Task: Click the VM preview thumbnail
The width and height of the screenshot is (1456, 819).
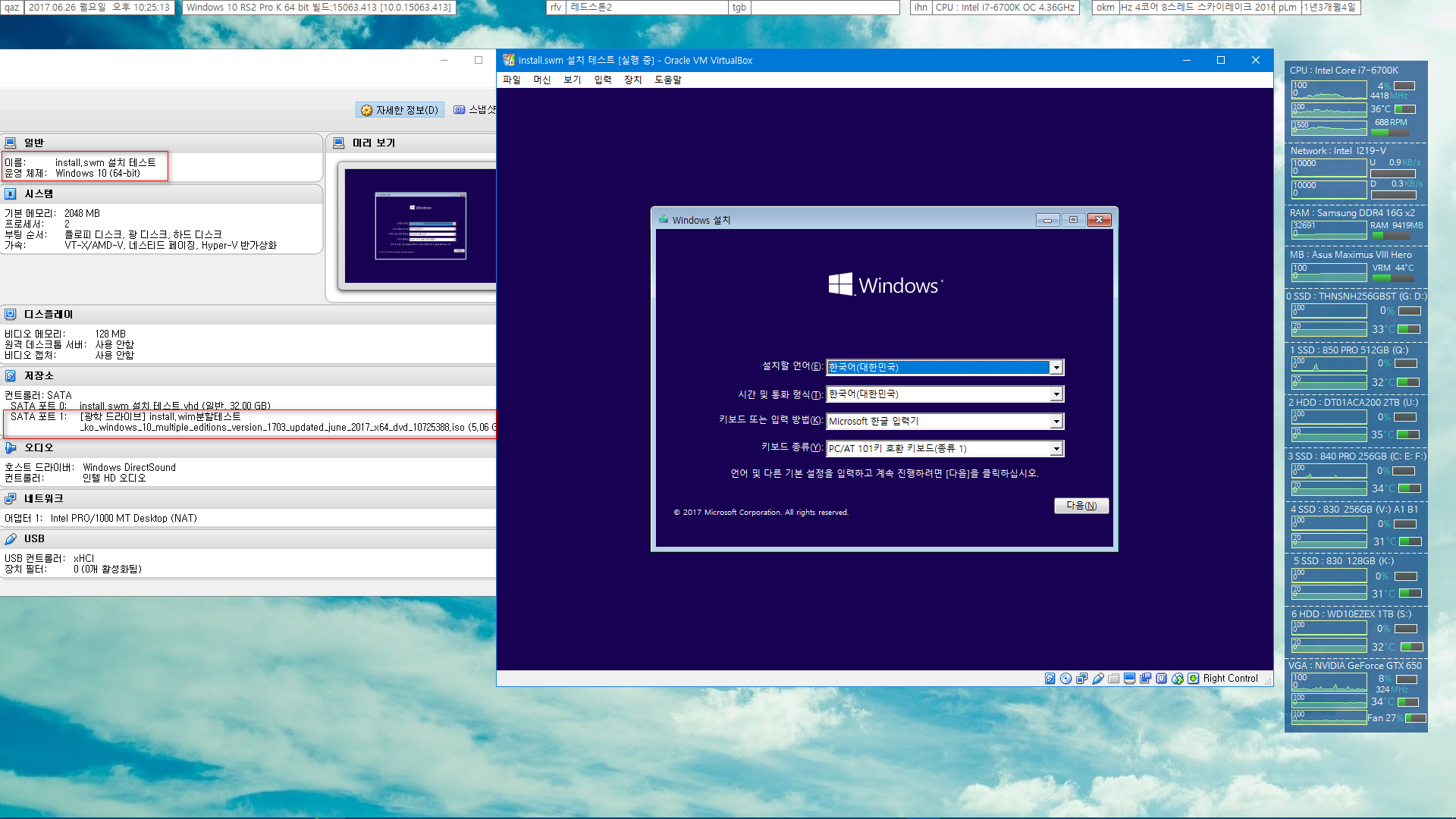Action: [x=420, y=226]
